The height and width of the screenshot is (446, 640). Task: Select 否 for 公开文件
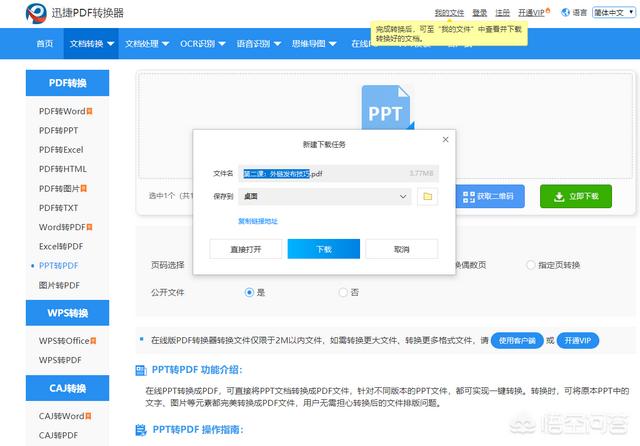[343, 293]
